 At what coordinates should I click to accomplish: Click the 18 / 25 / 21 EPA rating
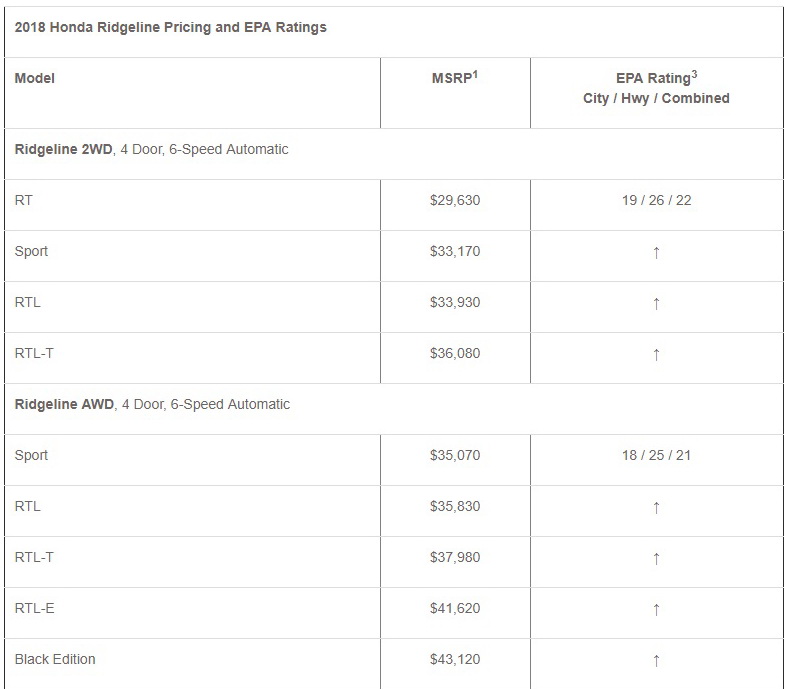click(656, 456)
